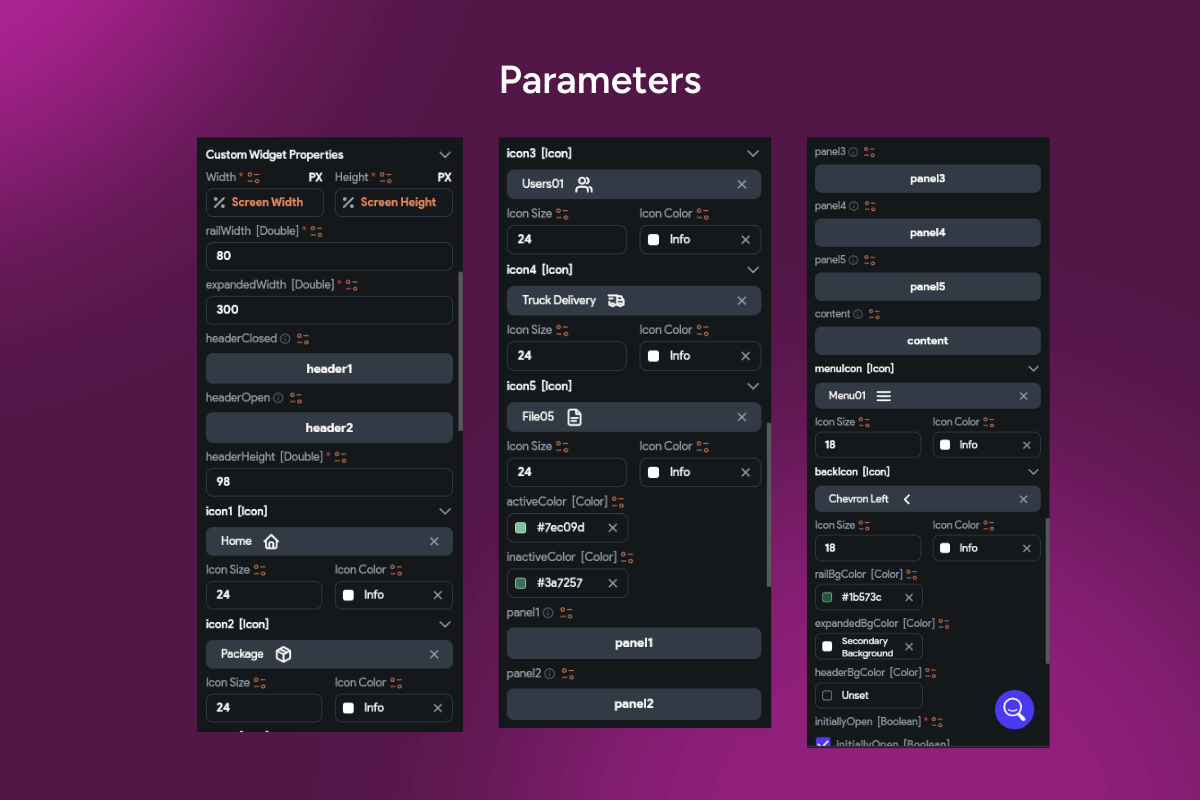The width and height of the screenshot is (1200, 800).
Task: Click the round purple search button
Action: pyautogui.click(x=1014, y=709)
